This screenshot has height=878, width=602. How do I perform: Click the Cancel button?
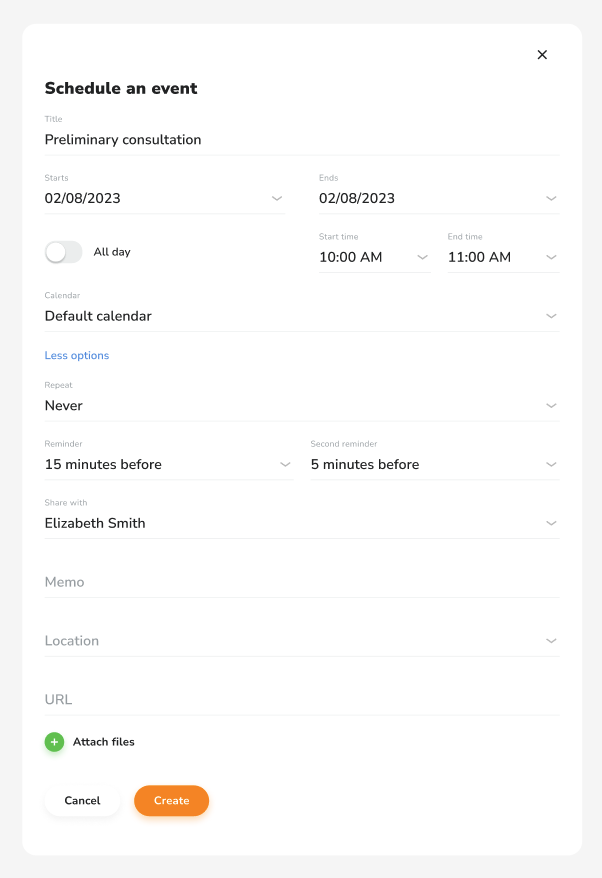pyautogui.click(x=82, y=801)
